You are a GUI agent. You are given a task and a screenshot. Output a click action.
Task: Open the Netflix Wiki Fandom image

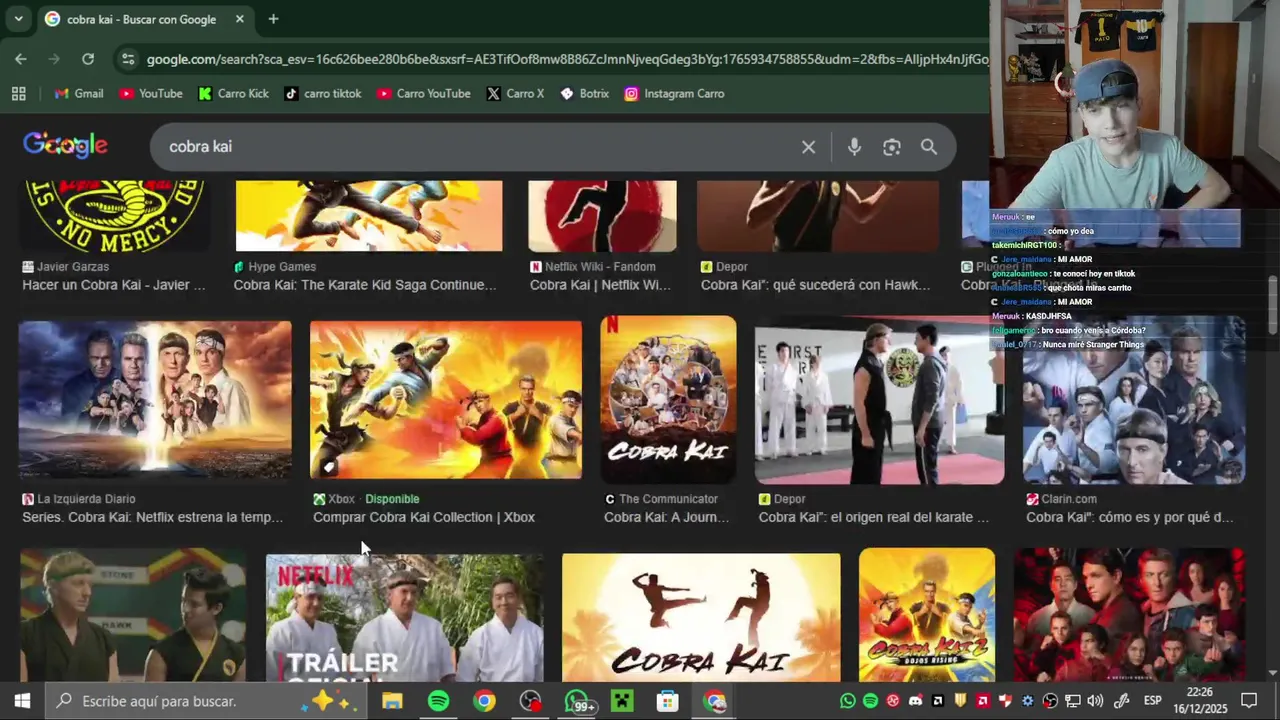pyautogui.click(x=602, y=216)
